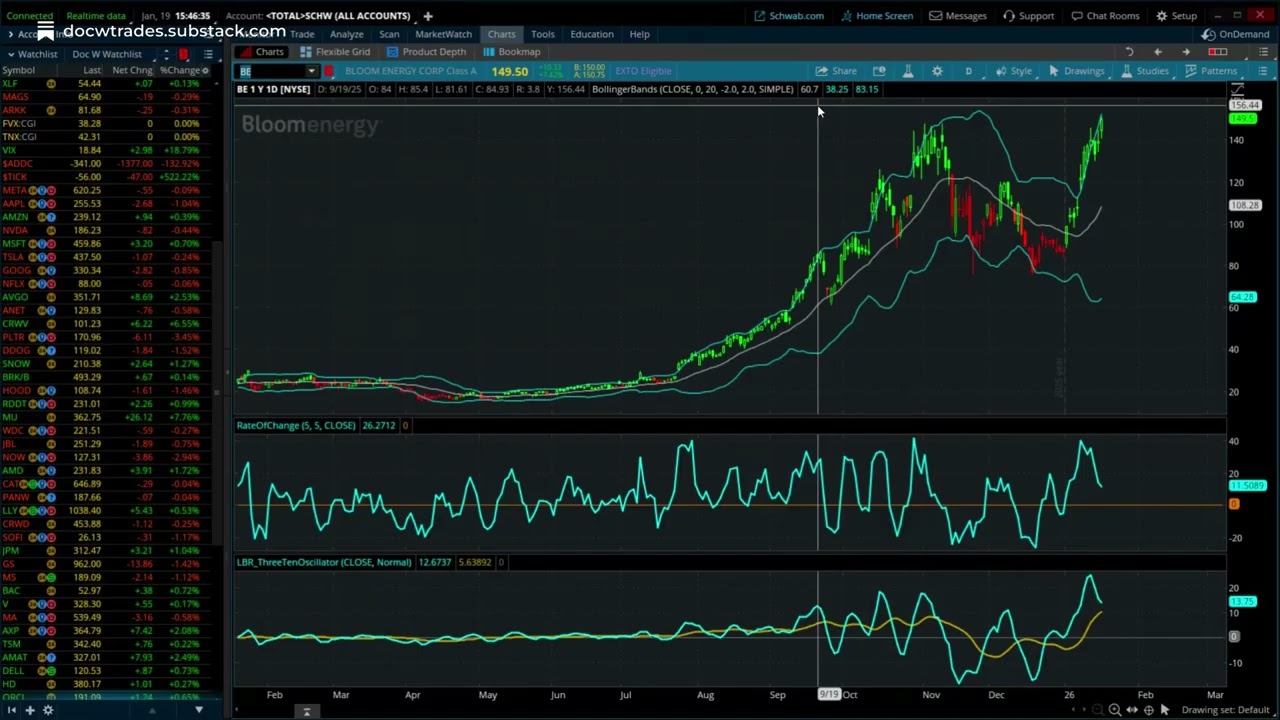Viewport: 1280px width, 720px height.
Task: Open the Studies dropdown menu
Action: tap(1144, 71)
